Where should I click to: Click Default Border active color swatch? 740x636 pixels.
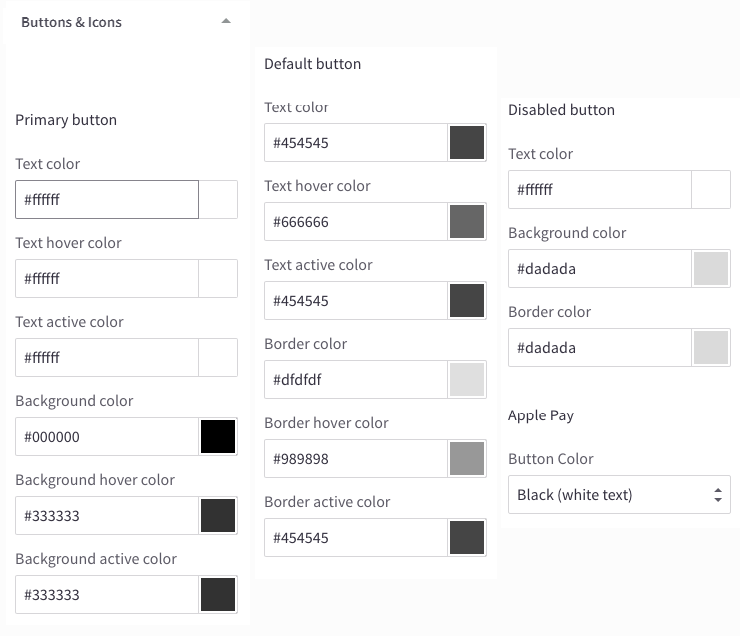[x=467, y=538]
